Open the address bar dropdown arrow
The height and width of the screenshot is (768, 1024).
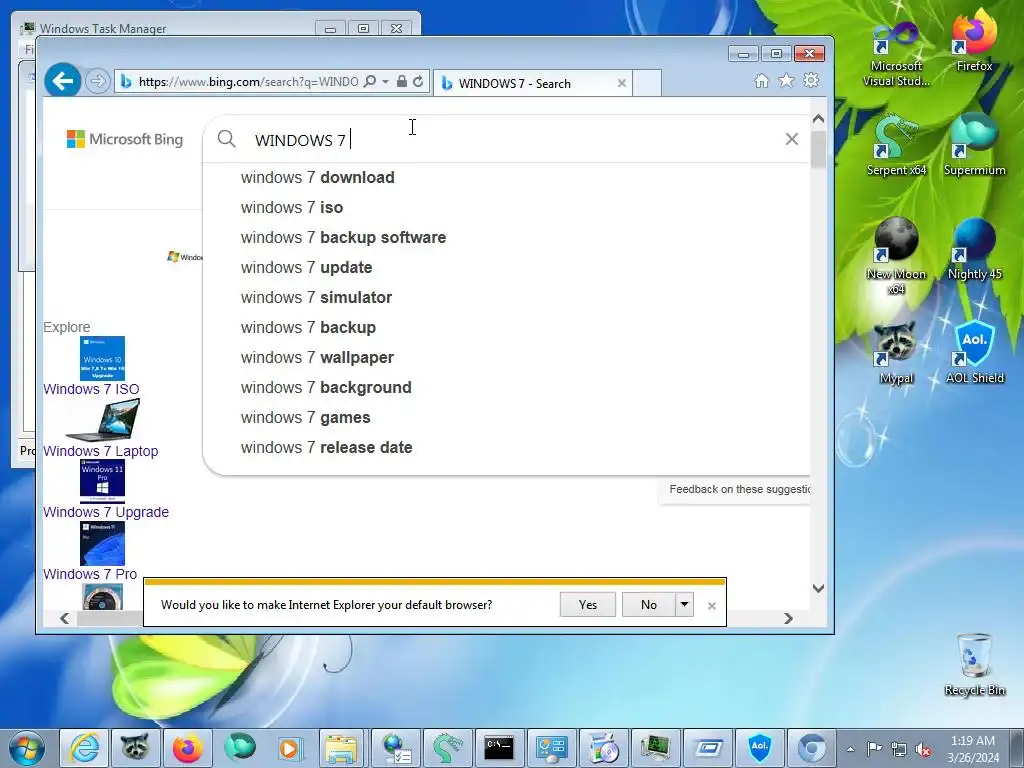tap(385, 82)
